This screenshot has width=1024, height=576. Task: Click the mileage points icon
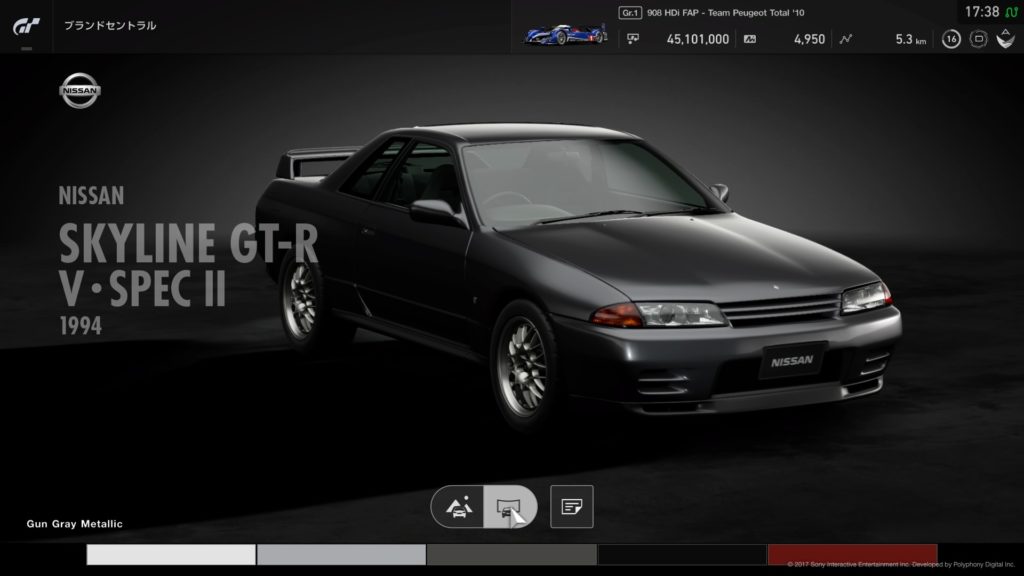[x=750, y=39]
